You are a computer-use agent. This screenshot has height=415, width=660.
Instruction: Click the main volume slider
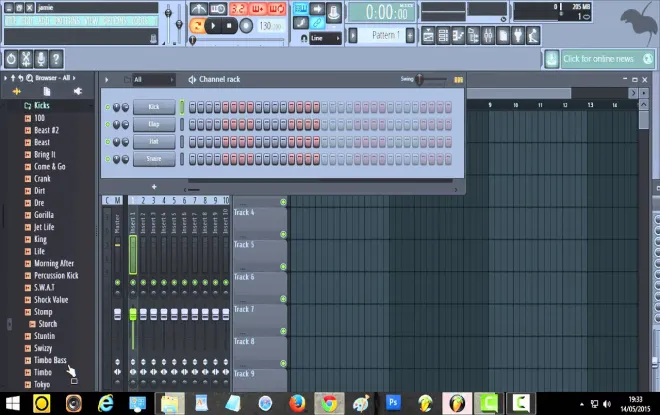point(168,23)
